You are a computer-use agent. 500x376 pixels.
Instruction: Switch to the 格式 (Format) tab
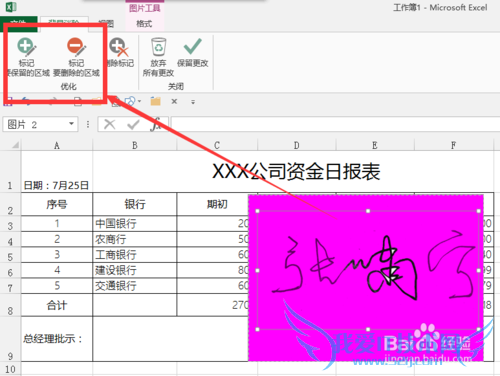(144, 24)
